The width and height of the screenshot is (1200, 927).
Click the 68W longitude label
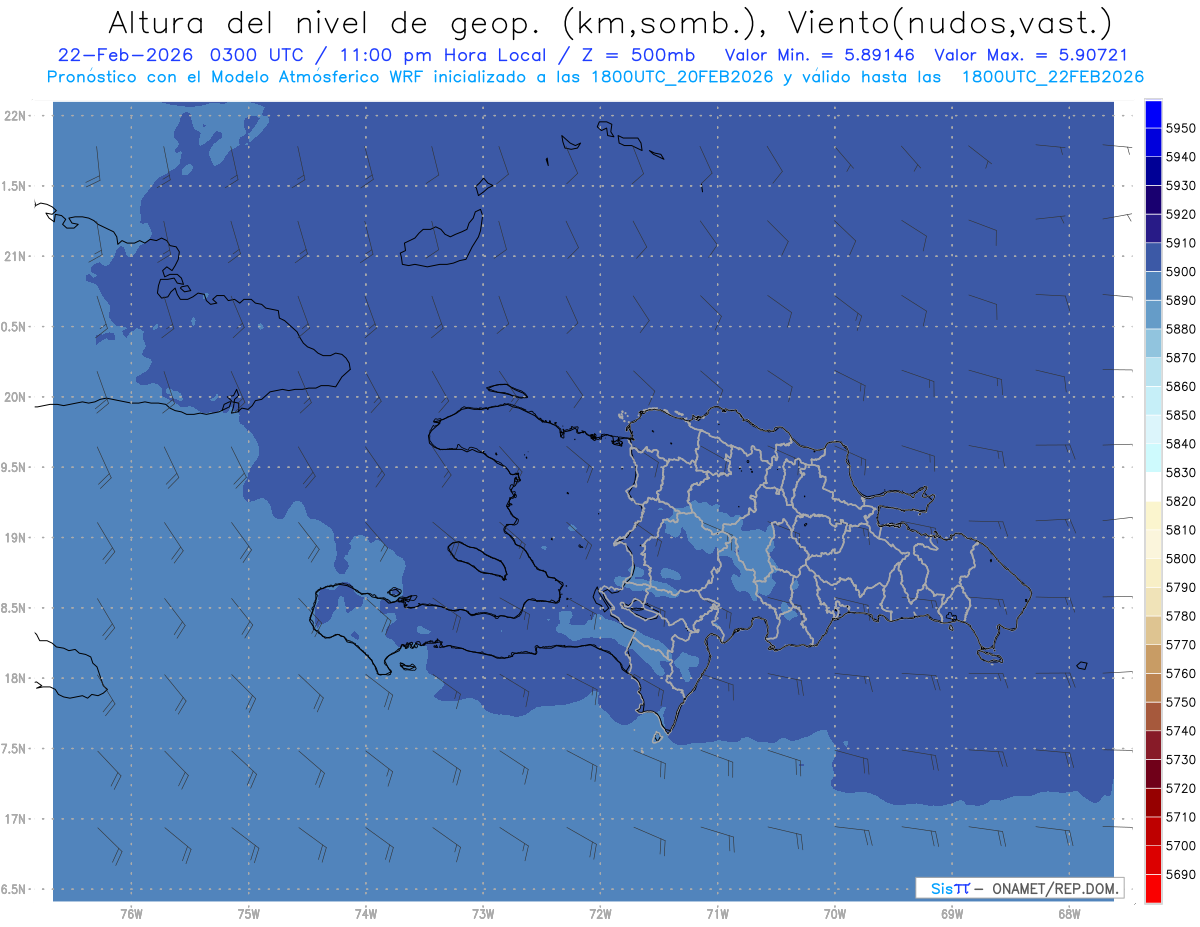1069,914
